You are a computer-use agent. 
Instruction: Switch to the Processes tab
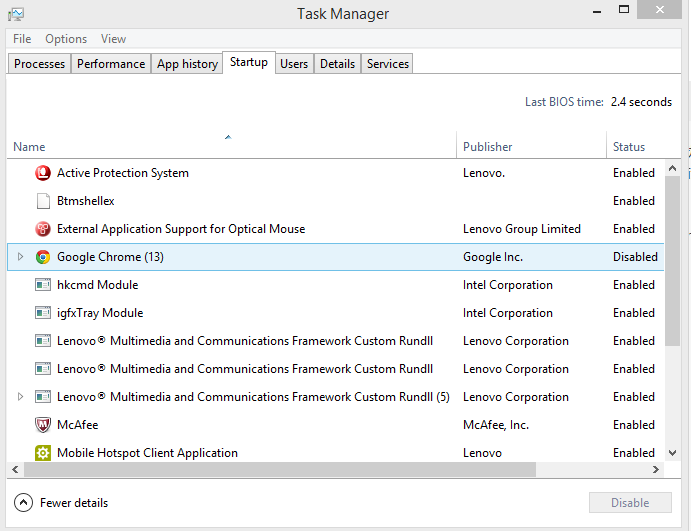click(x=39, y=64)
